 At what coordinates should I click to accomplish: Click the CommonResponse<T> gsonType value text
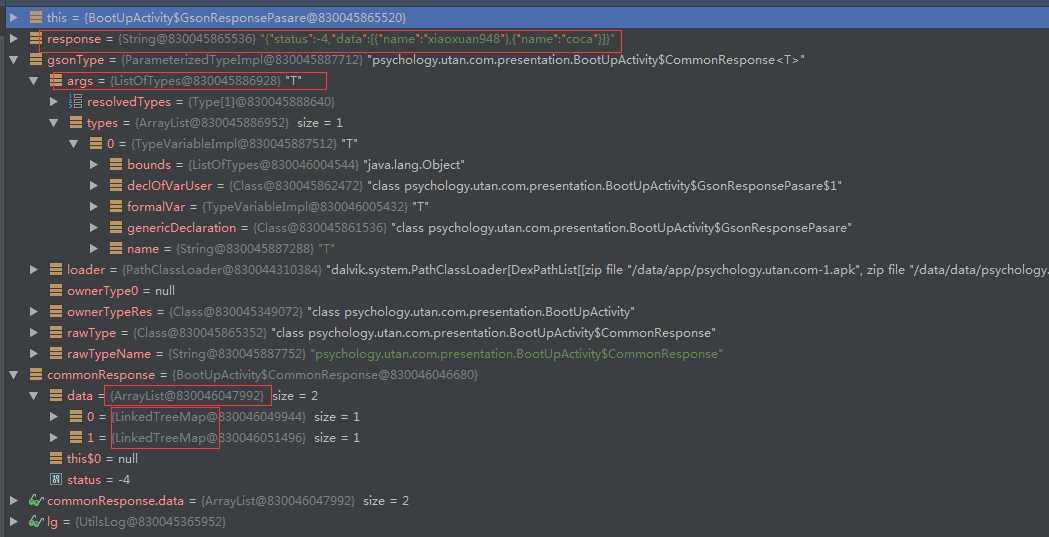coord(587,60)
